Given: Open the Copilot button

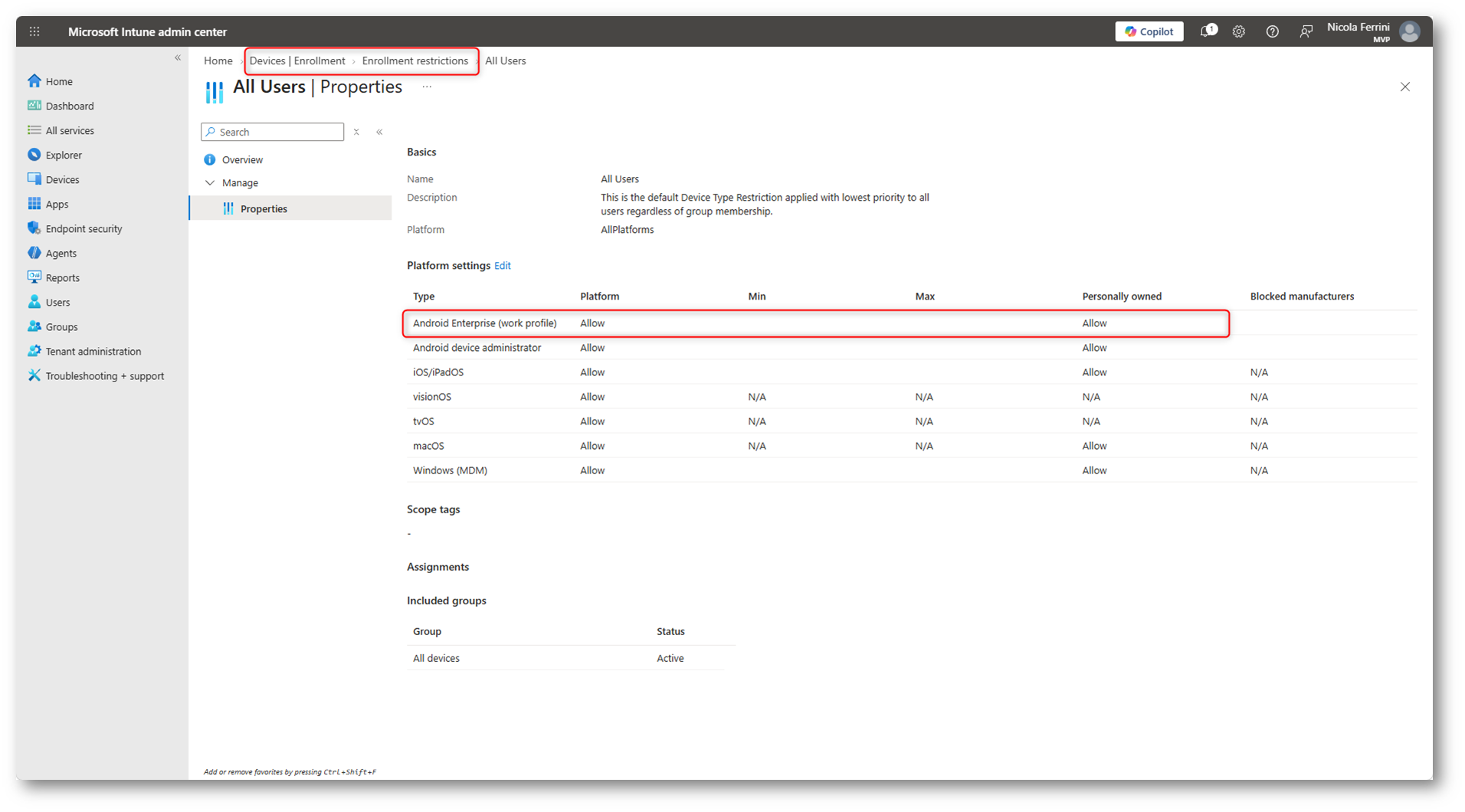Looking at the screenshot, I should coord(1149,31).
